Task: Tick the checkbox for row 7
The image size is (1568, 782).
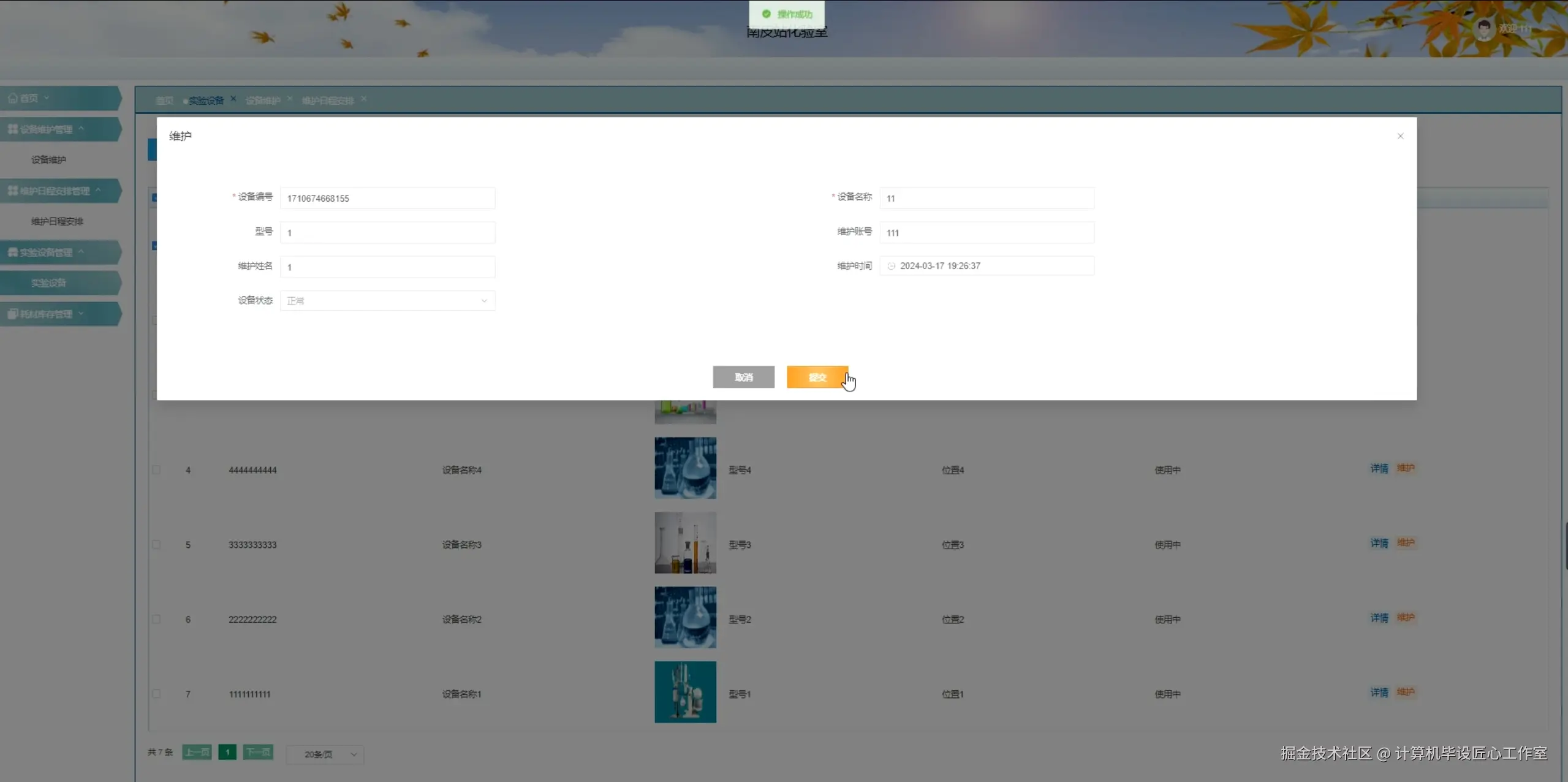Action: [156, 694]
